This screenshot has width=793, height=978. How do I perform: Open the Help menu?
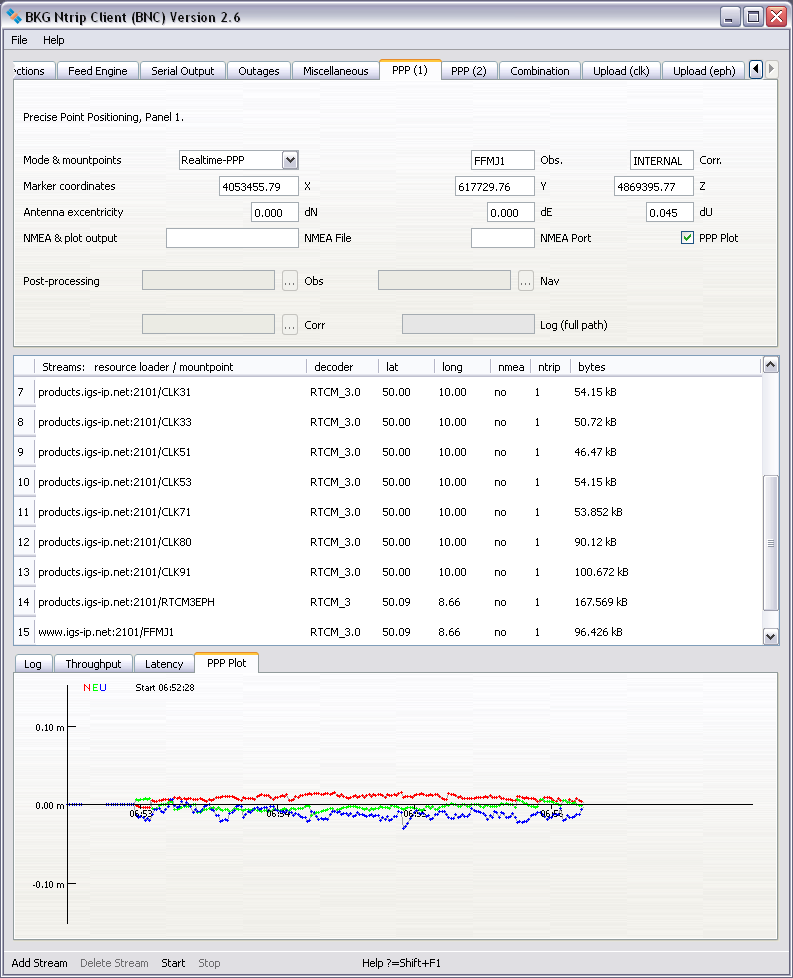[x=53, y=40]
